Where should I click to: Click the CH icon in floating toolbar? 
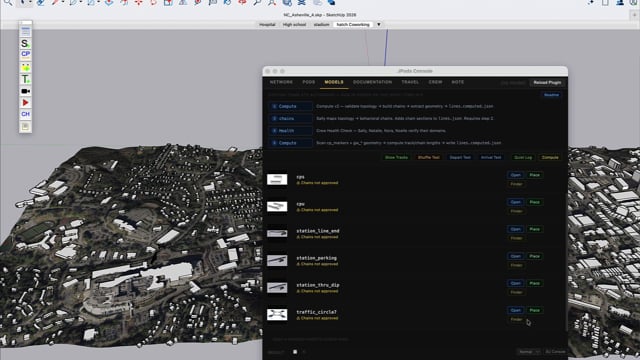click(25, 114)
